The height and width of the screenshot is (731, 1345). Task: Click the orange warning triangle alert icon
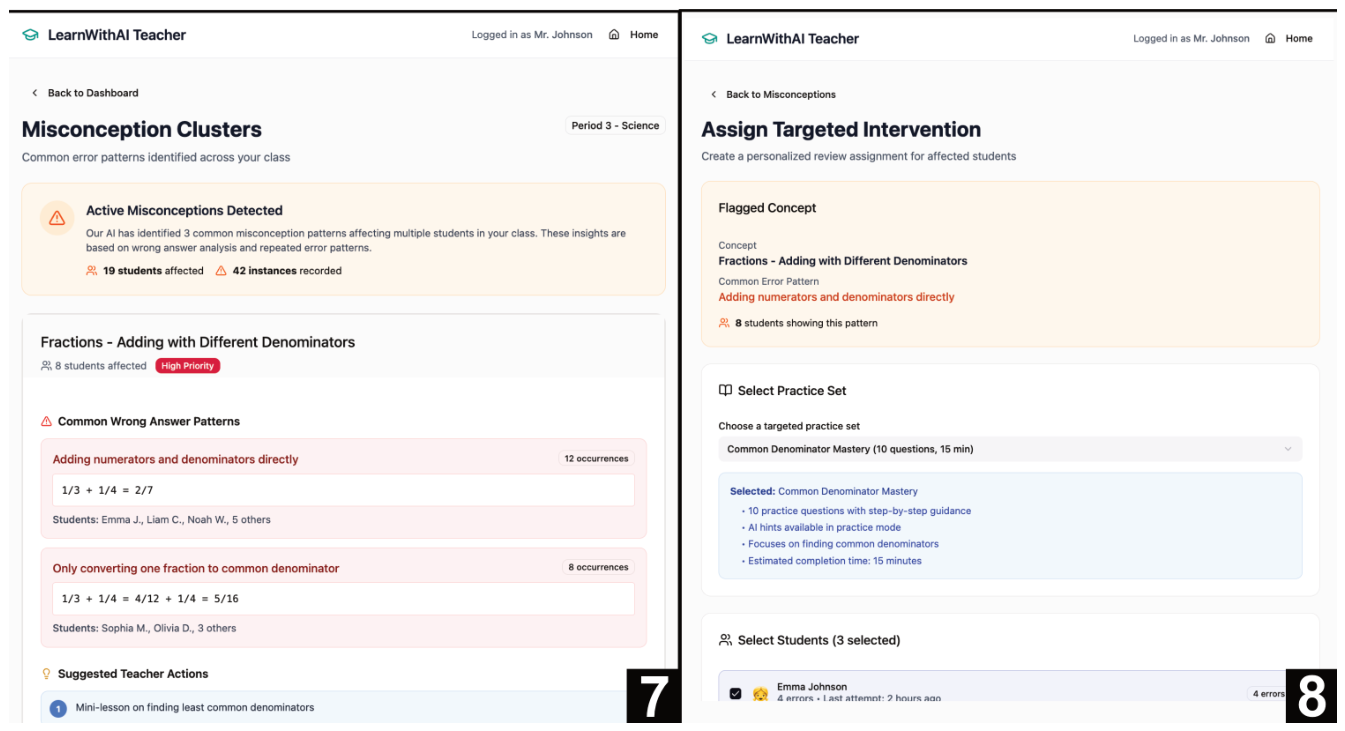57,218
